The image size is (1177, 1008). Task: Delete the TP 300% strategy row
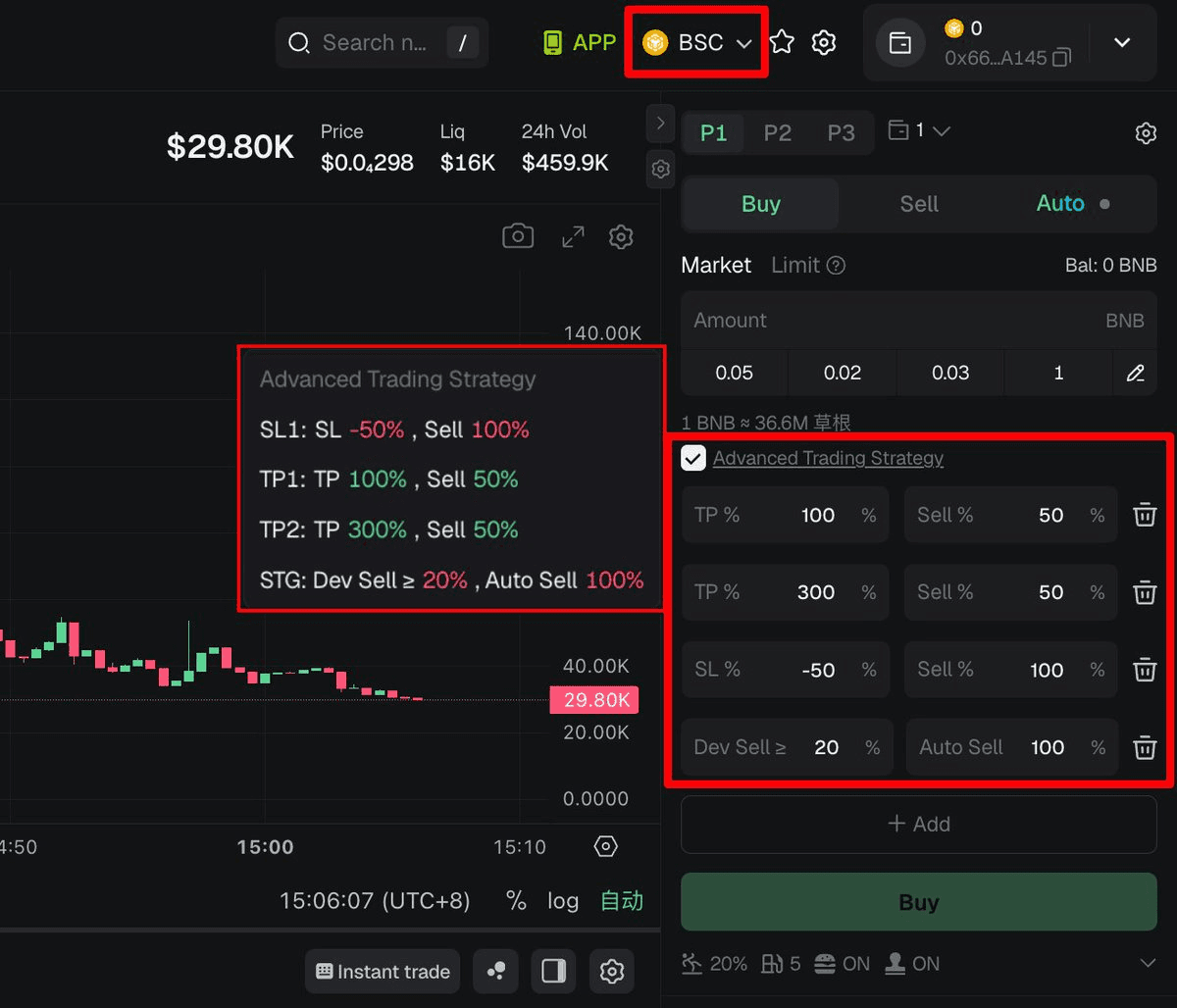click(1145, 592)
